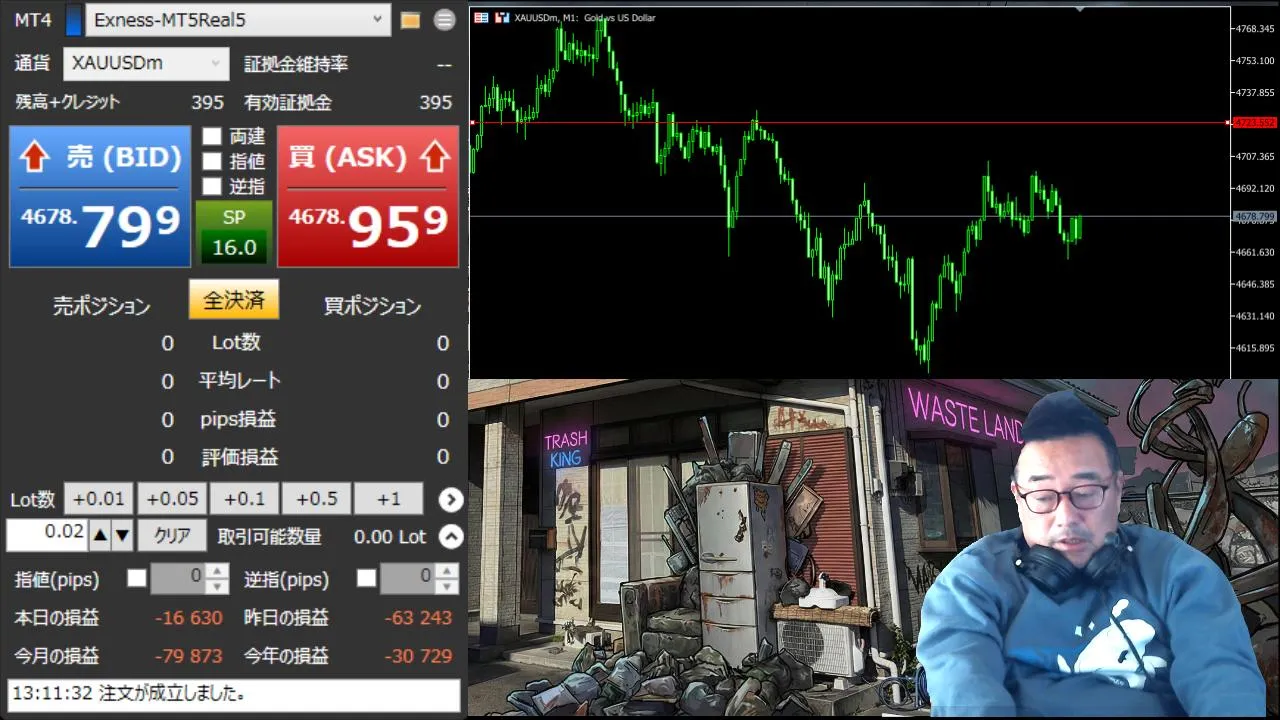Click the 本日の損益 value -16 630
The width and height of the screenshot is (1280, 720).
188,618
